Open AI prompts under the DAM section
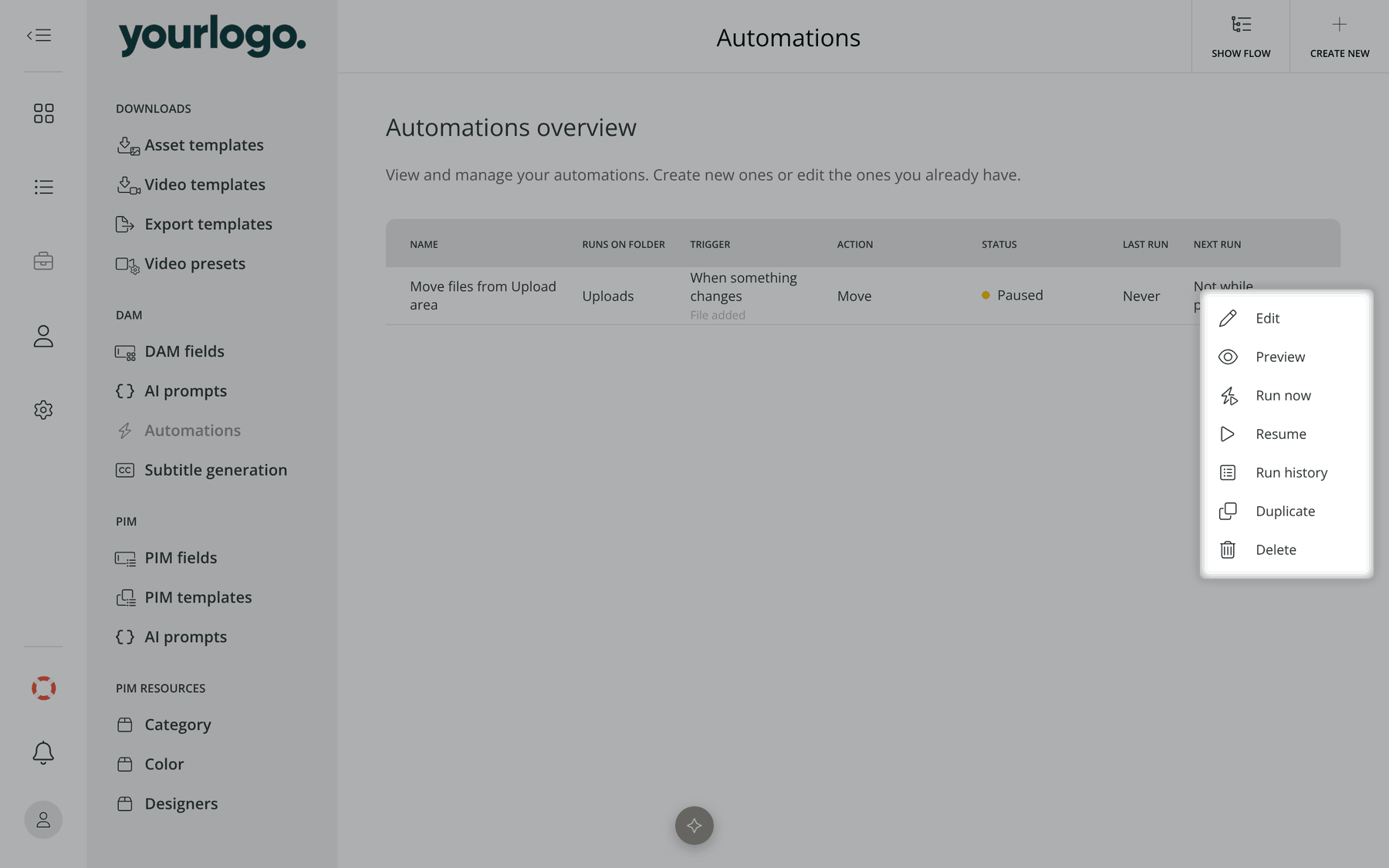The height and width of the screenshot is (868, 1389). click(x=171, y=390)
